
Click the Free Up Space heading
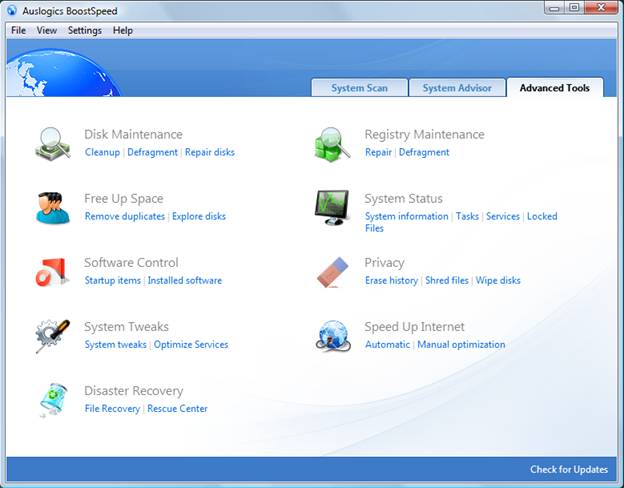124,198
